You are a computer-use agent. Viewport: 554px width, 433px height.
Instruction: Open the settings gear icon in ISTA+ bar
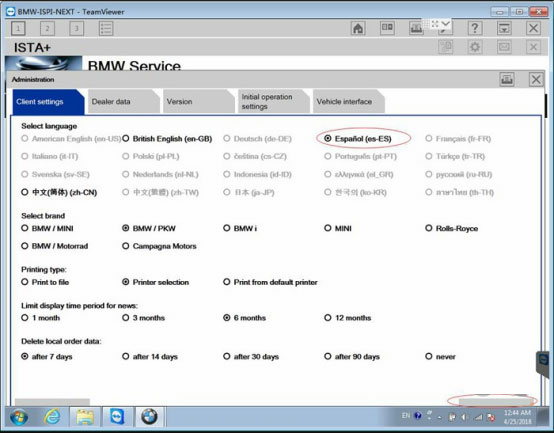click(475, 47)
